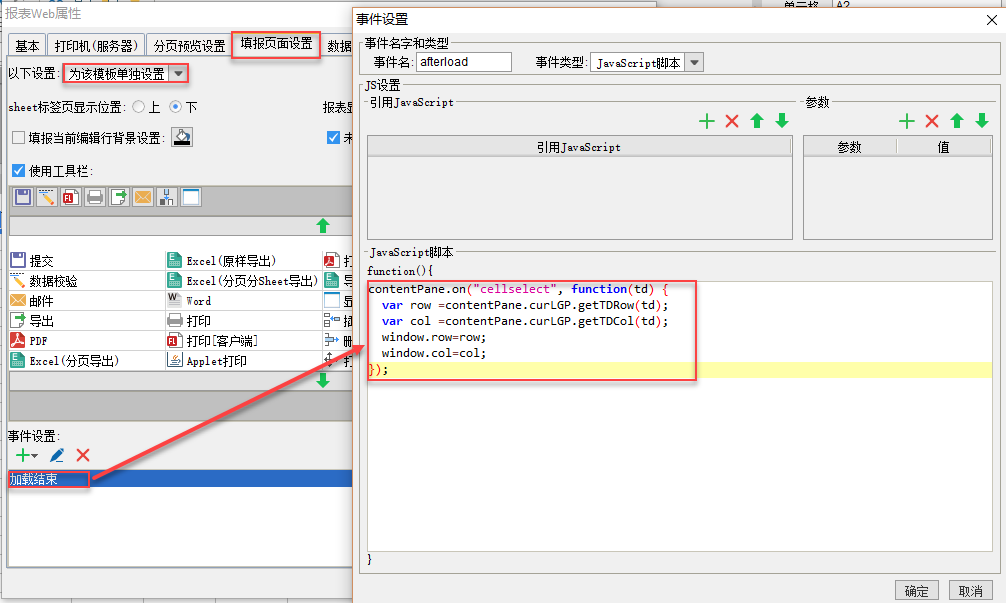Switch to 基本 tab
Viewport: 1006px width, 603px height.
point(28,46)
